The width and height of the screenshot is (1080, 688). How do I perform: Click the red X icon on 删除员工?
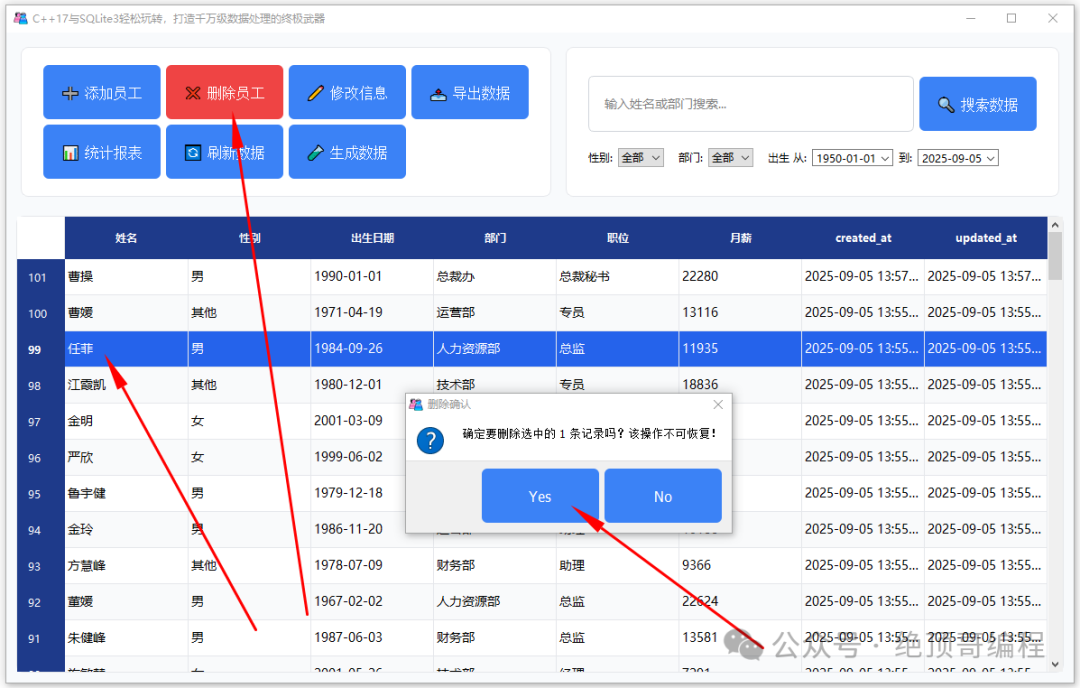tap(193, 93)
